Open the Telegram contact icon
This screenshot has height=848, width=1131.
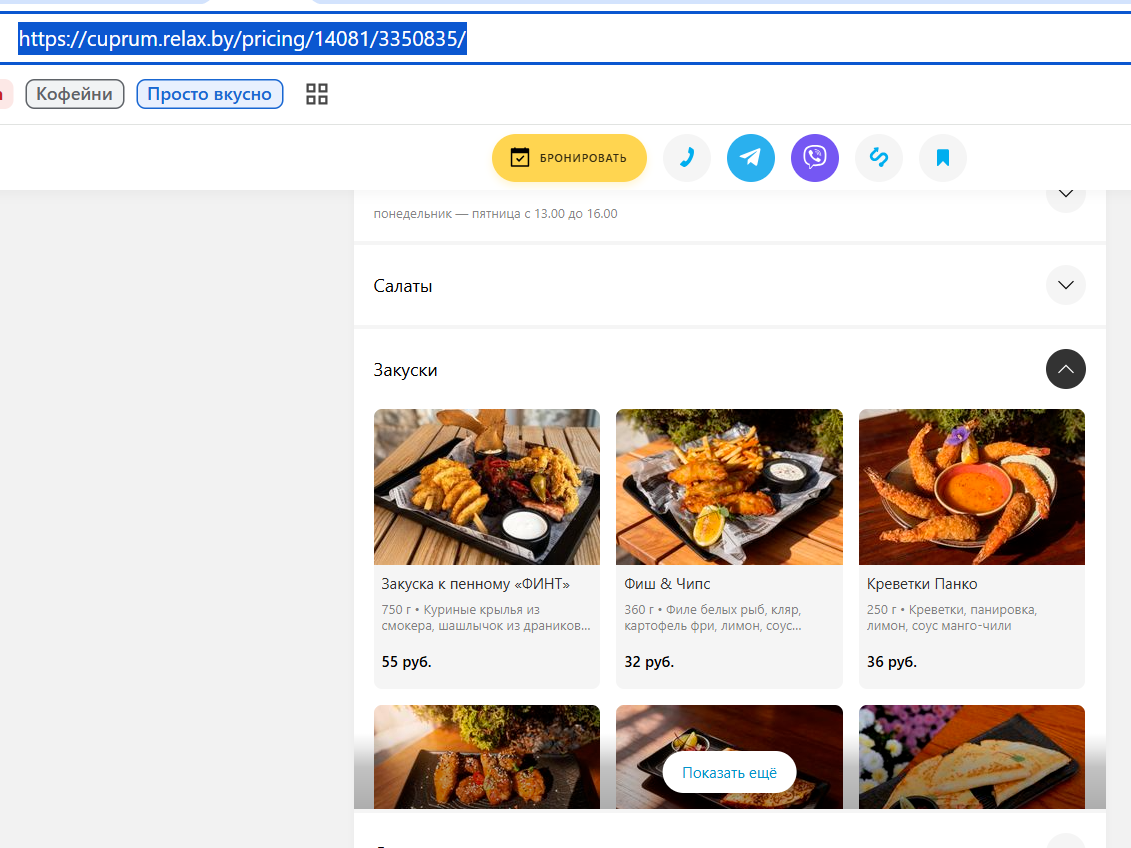click(x=750, y=158)
